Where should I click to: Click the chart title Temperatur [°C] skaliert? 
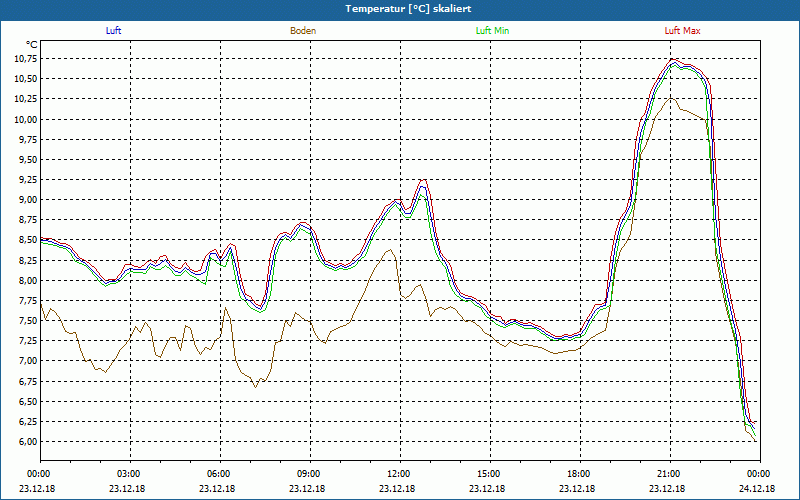pos(408,9)
